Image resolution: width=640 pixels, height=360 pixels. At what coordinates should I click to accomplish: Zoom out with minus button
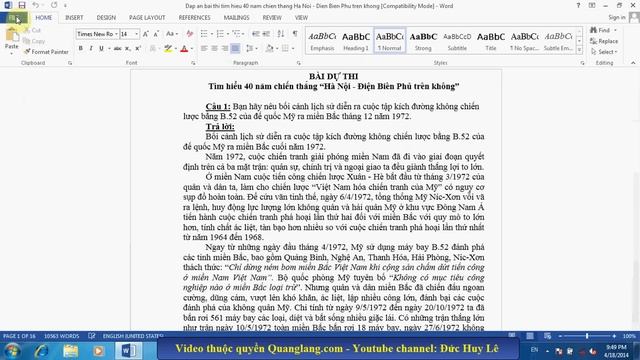pyautogui.click(x=560, y=336)
